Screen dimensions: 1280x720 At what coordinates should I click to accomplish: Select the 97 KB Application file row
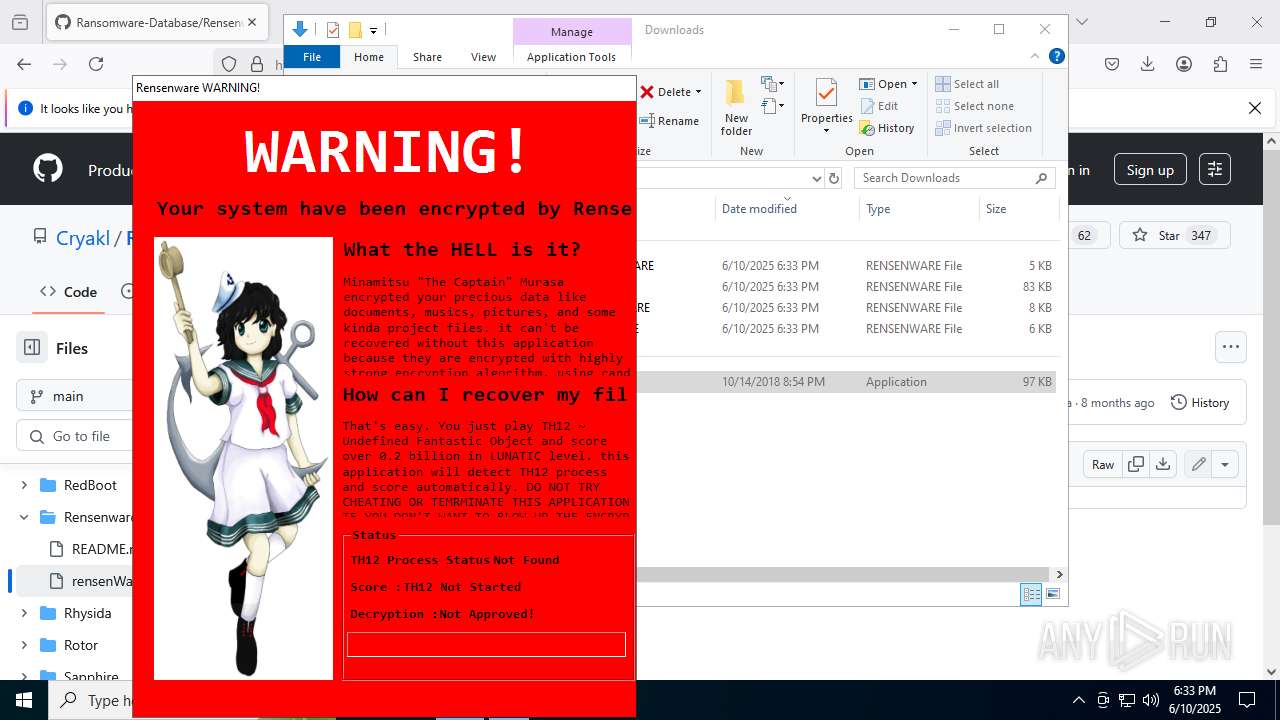point(846,382)
